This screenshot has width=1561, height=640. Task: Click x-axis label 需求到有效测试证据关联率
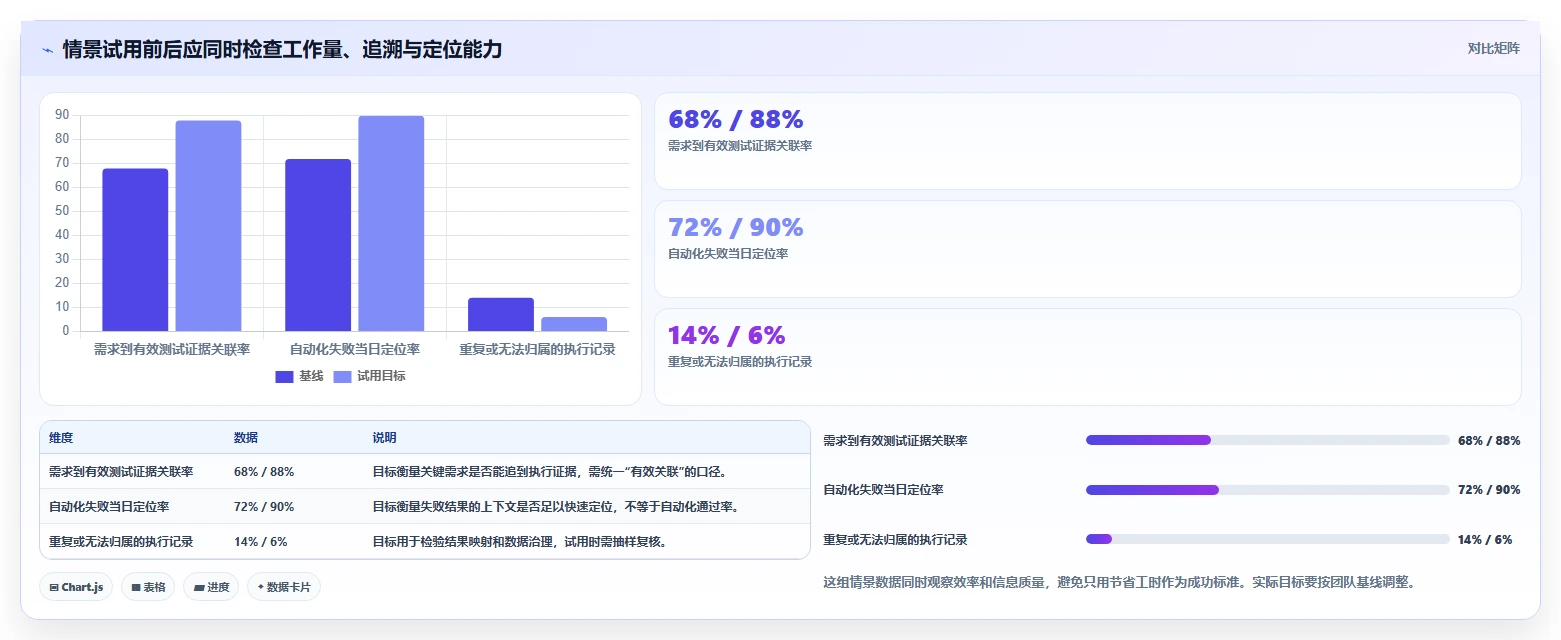coord(172,349)
